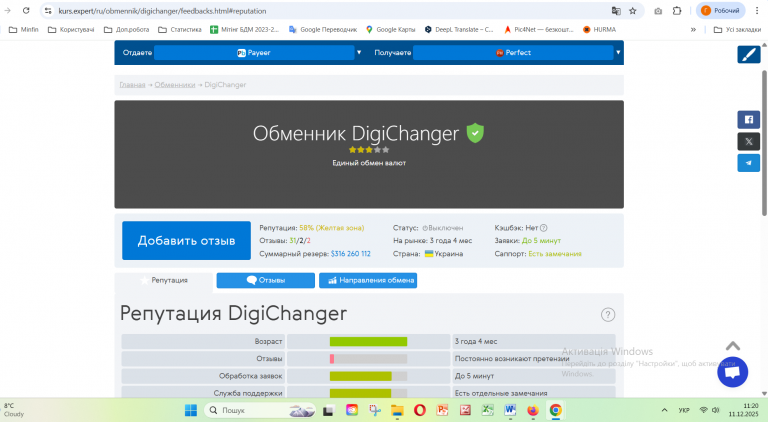The width and height of the screenshot is (768, 422).
Task: Switch to the Отзывы tab
Action: tap(265, 281)
